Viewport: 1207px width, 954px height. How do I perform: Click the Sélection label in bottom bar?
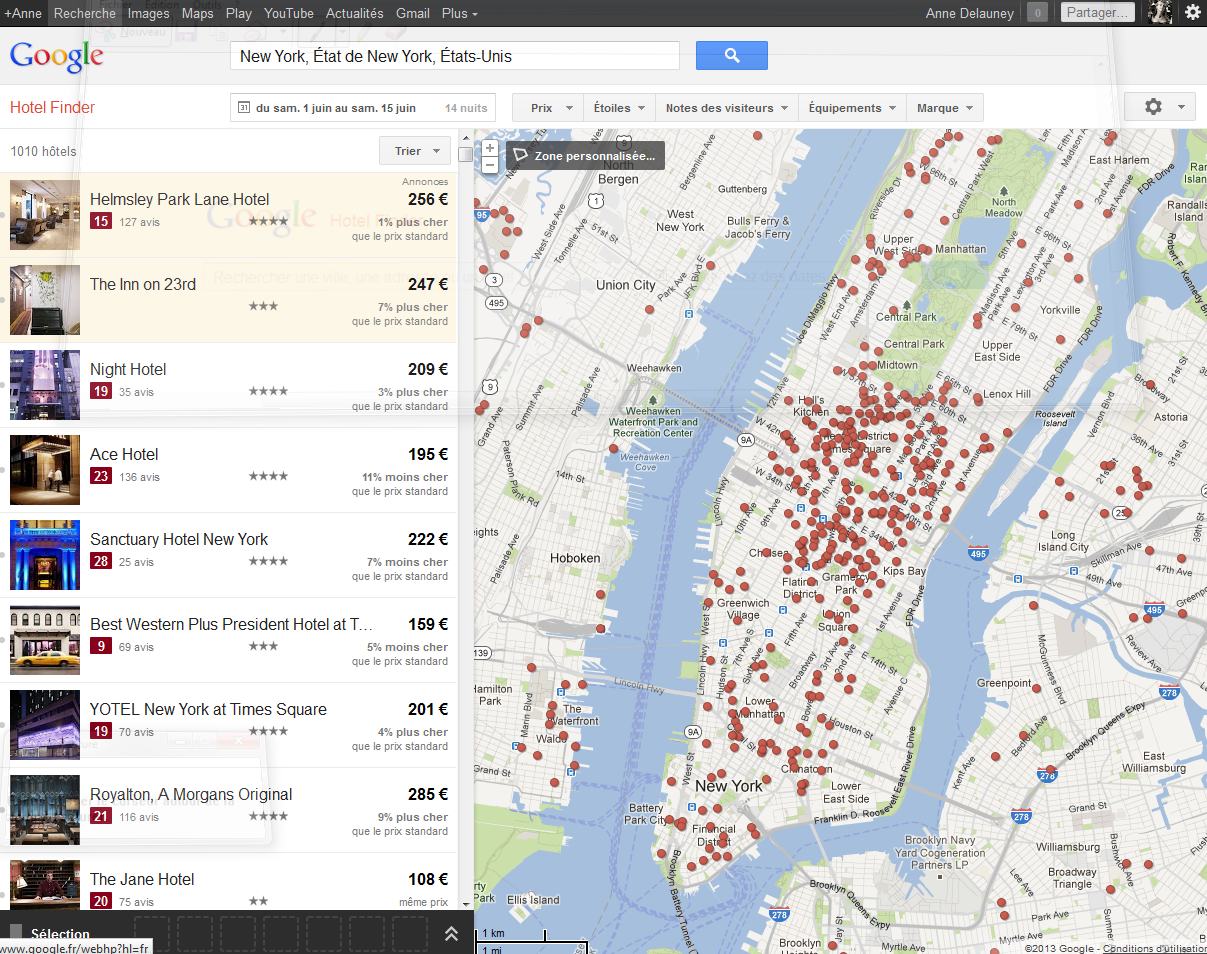click(x=60, y=934)
